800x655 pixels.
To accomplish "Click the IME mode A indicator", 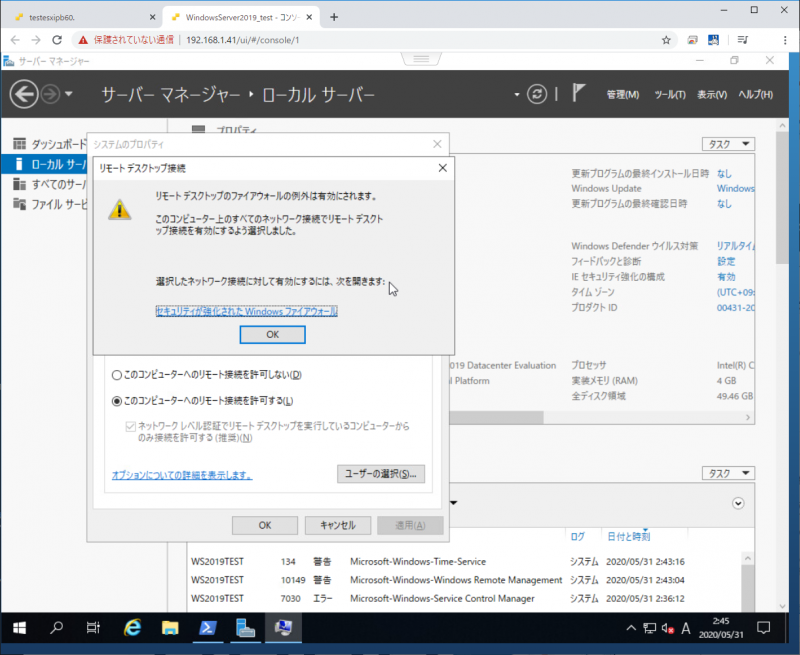I will [686, 628].
